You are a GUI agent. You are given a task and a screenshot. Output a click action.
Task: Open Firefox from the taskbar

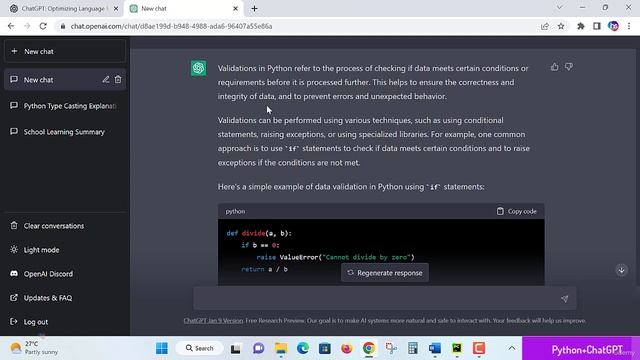(x=347, y=348)
